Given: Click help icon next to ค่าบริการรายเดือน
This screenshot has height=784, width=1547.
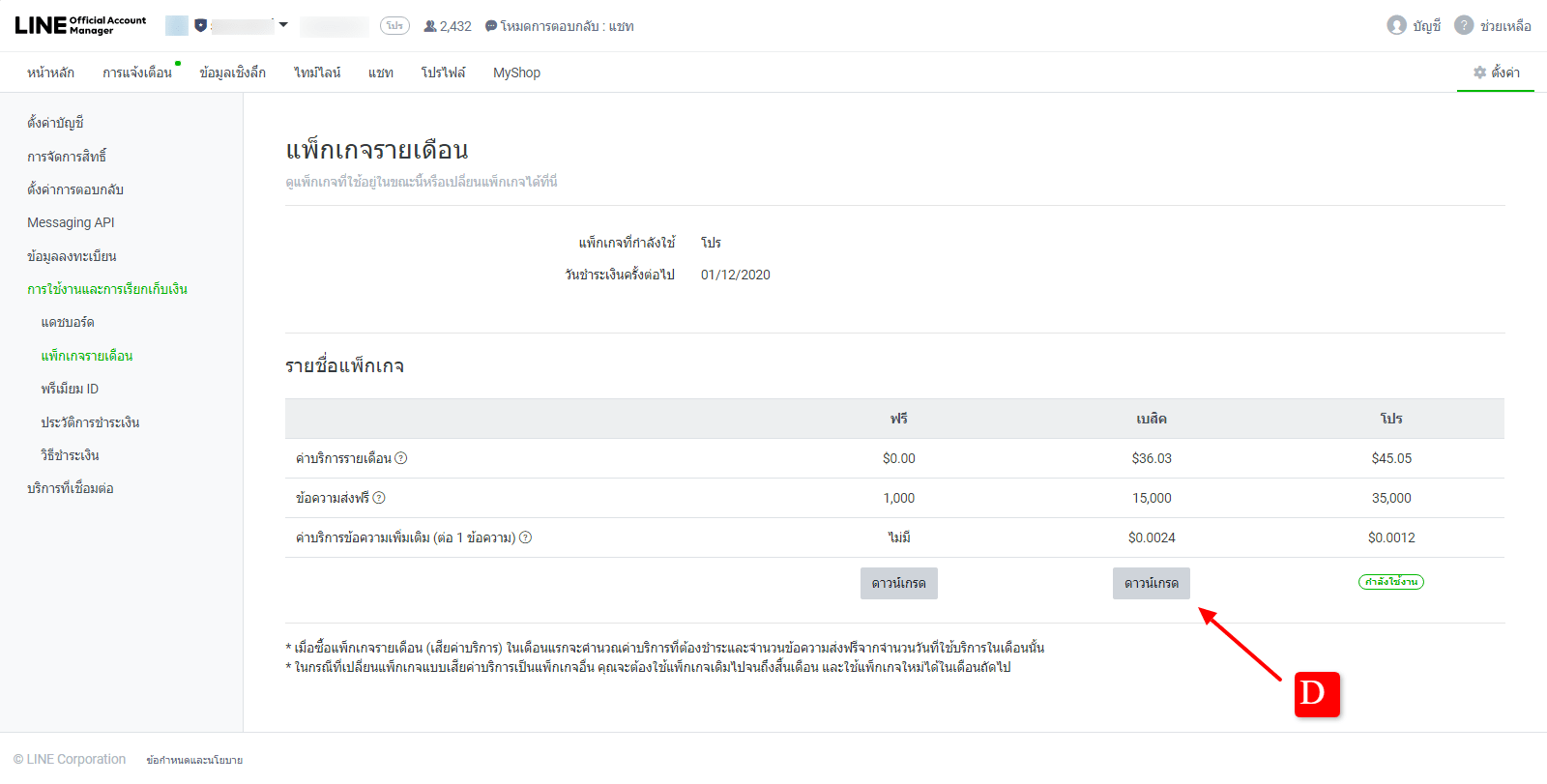Looking at the screenshot, I should [401, 458].
